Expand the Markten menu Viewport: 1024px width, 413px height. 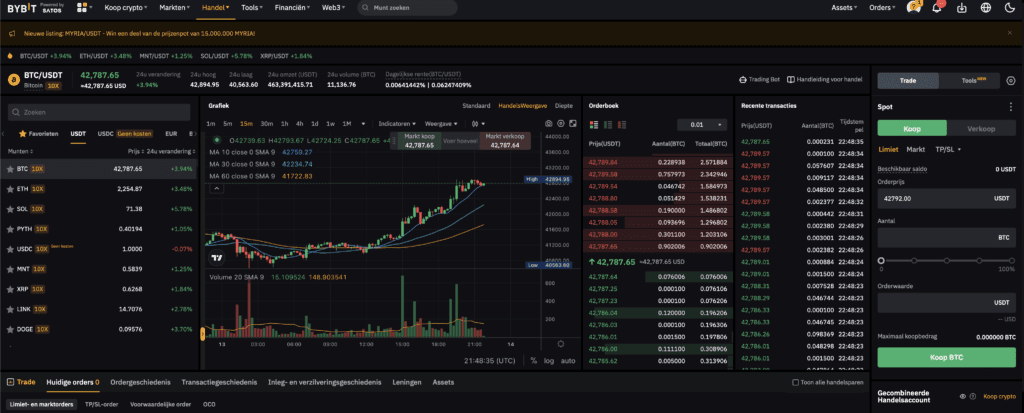click(175, 8)
